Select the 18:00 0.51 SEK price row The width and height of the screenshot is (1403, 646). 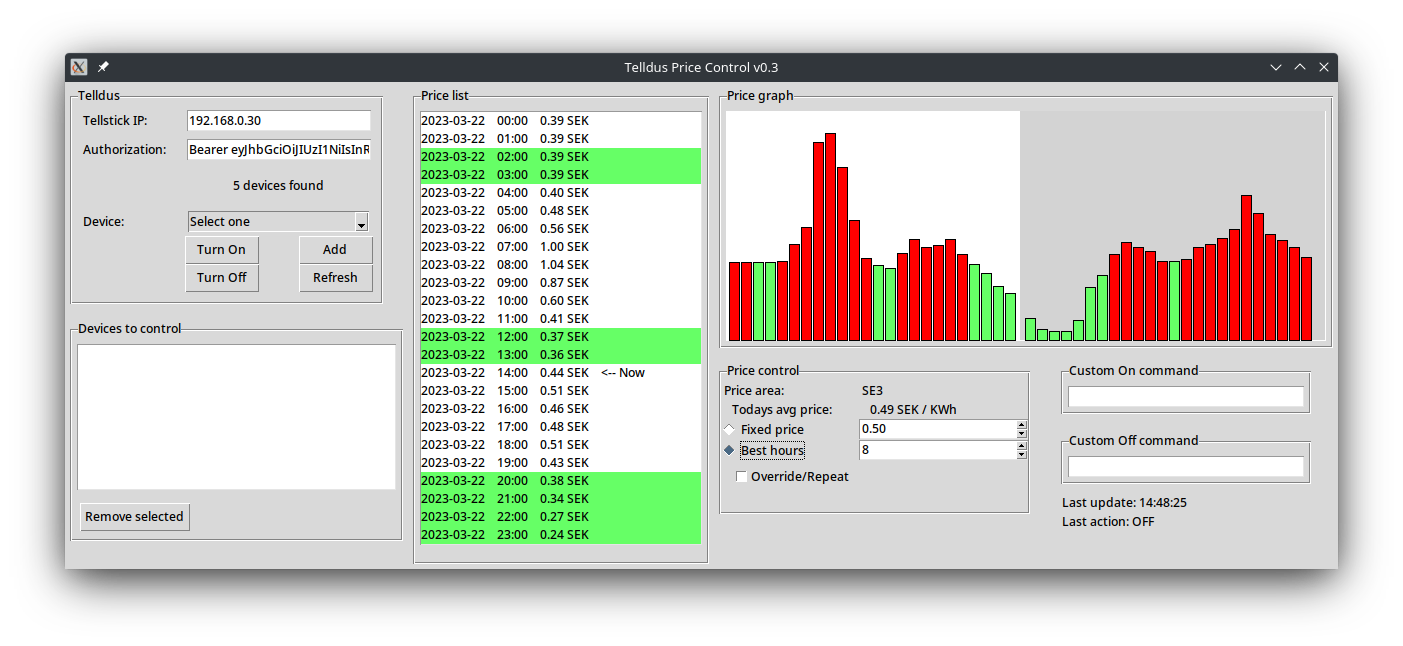tap(561, 444)
